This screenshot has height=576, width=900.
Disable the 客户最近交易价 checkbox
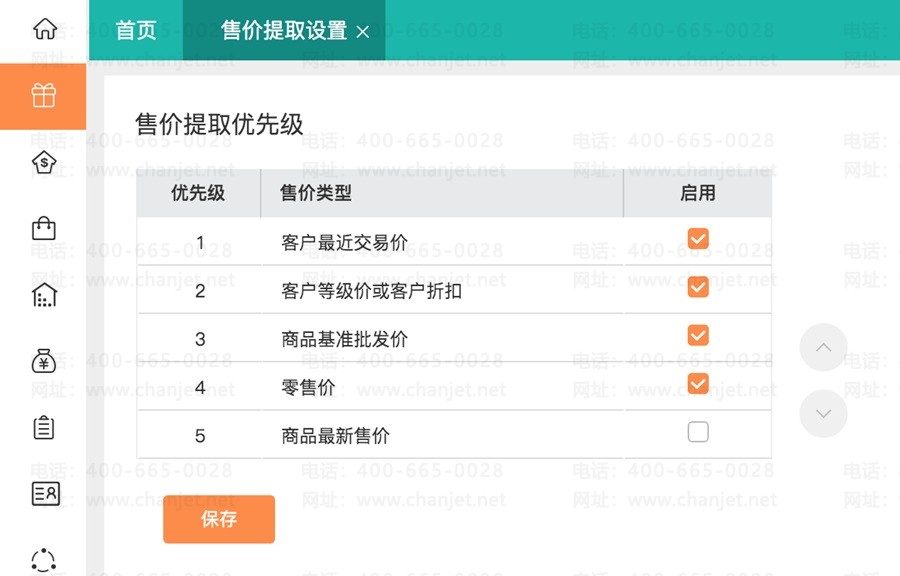click(x=698, y=238)
